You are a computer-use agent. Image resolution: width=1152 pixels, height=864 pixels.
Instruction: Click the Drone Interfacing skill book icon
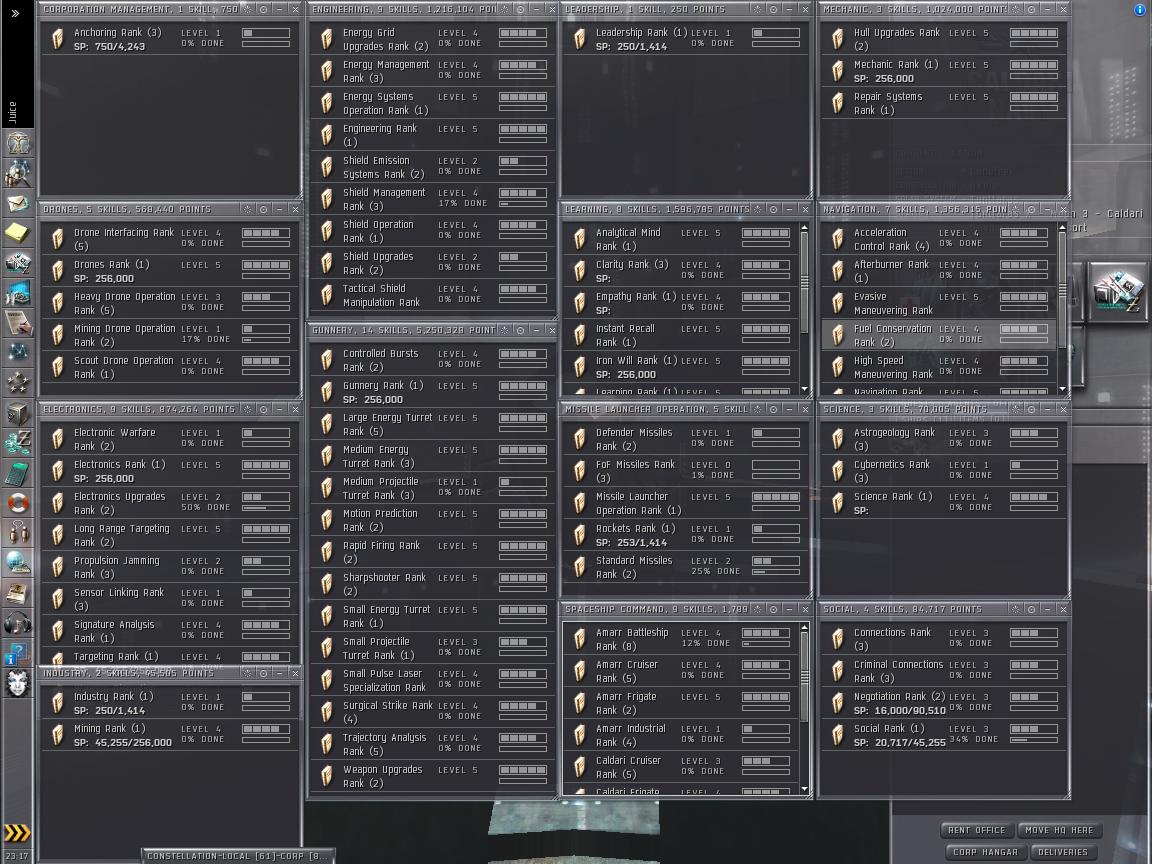(x=57, y=239)
